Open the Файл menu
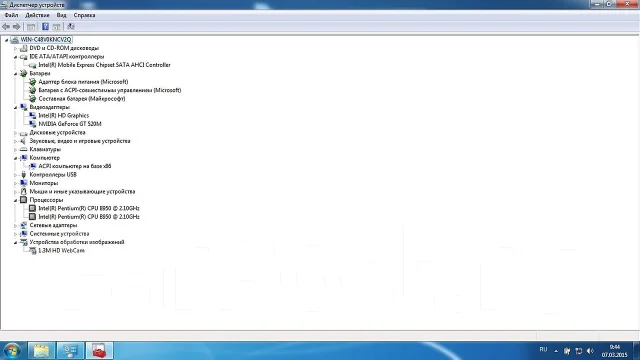The width and height of the screenshot is (640, 360). 11,15
